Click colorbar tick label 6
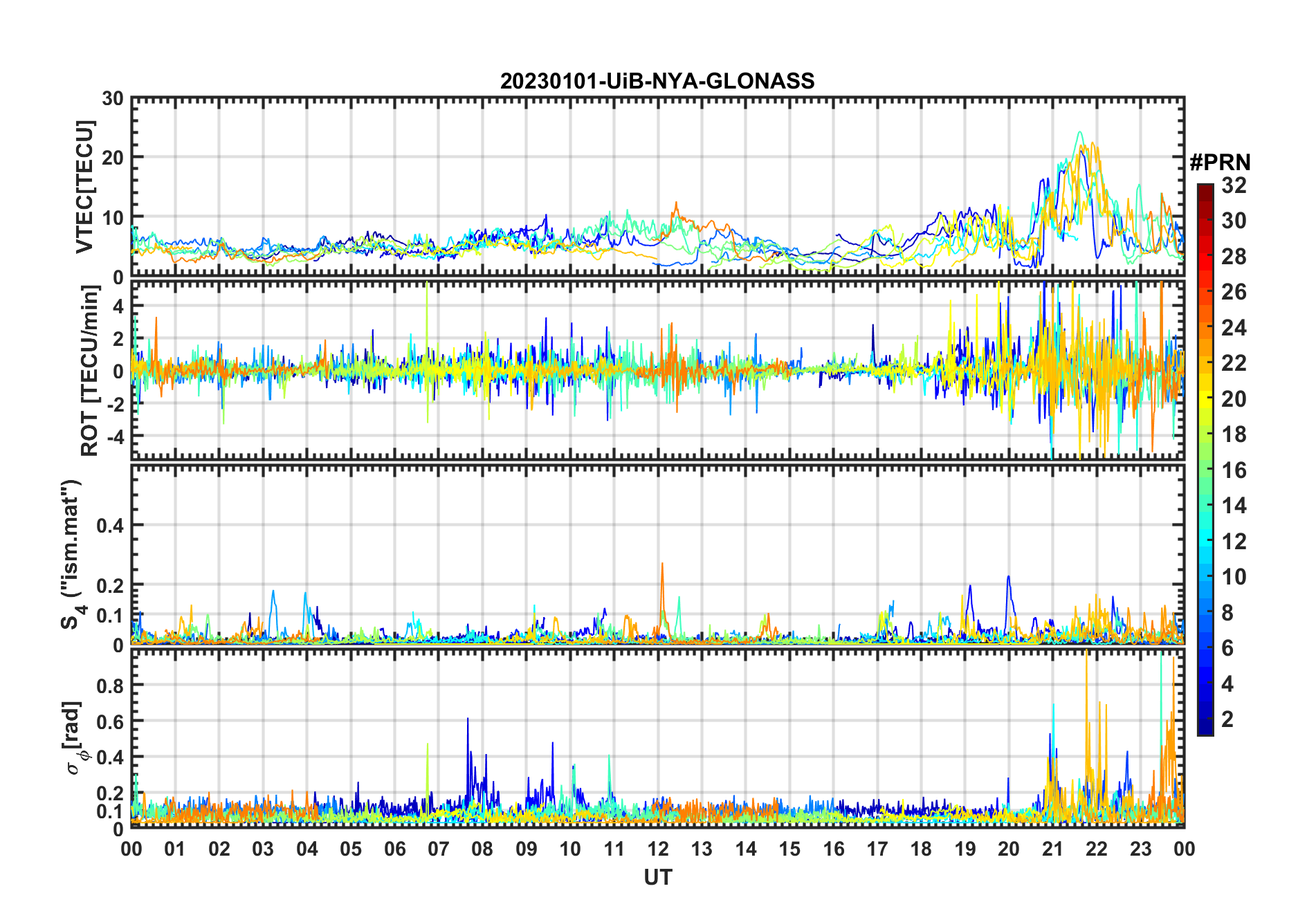Viewport: 1316px width, 920px height. click(1228, 648)
